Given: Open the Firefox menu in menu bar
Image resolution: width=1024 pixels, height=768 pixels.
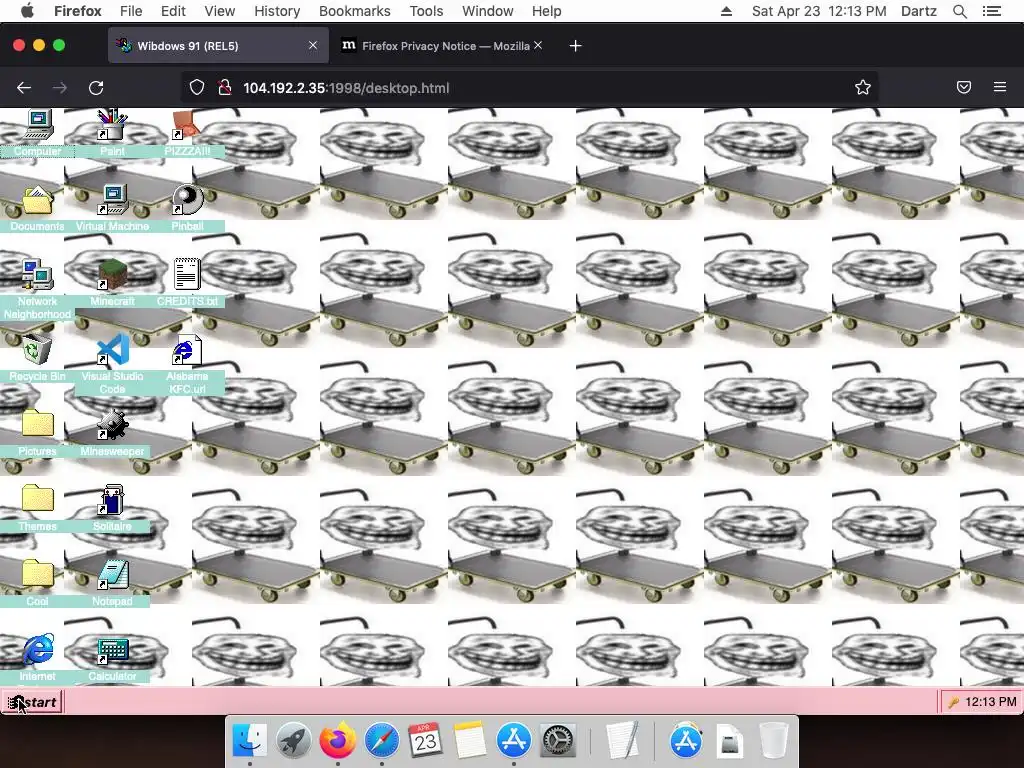Looking at the screenshot, I should [78, 11].
